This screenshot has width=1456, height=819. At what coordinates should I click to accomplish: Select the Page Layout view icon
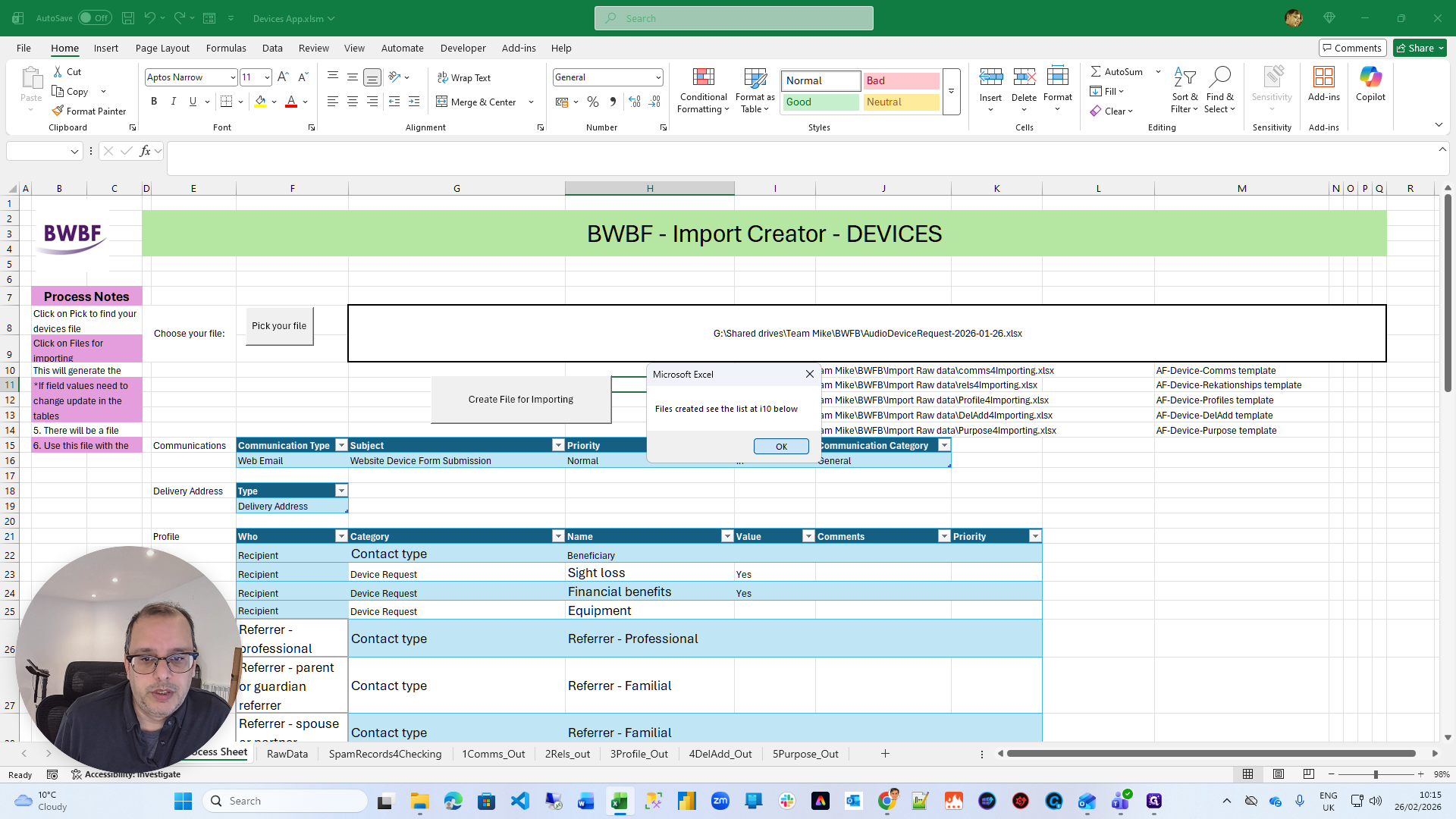pos(1279,774)
